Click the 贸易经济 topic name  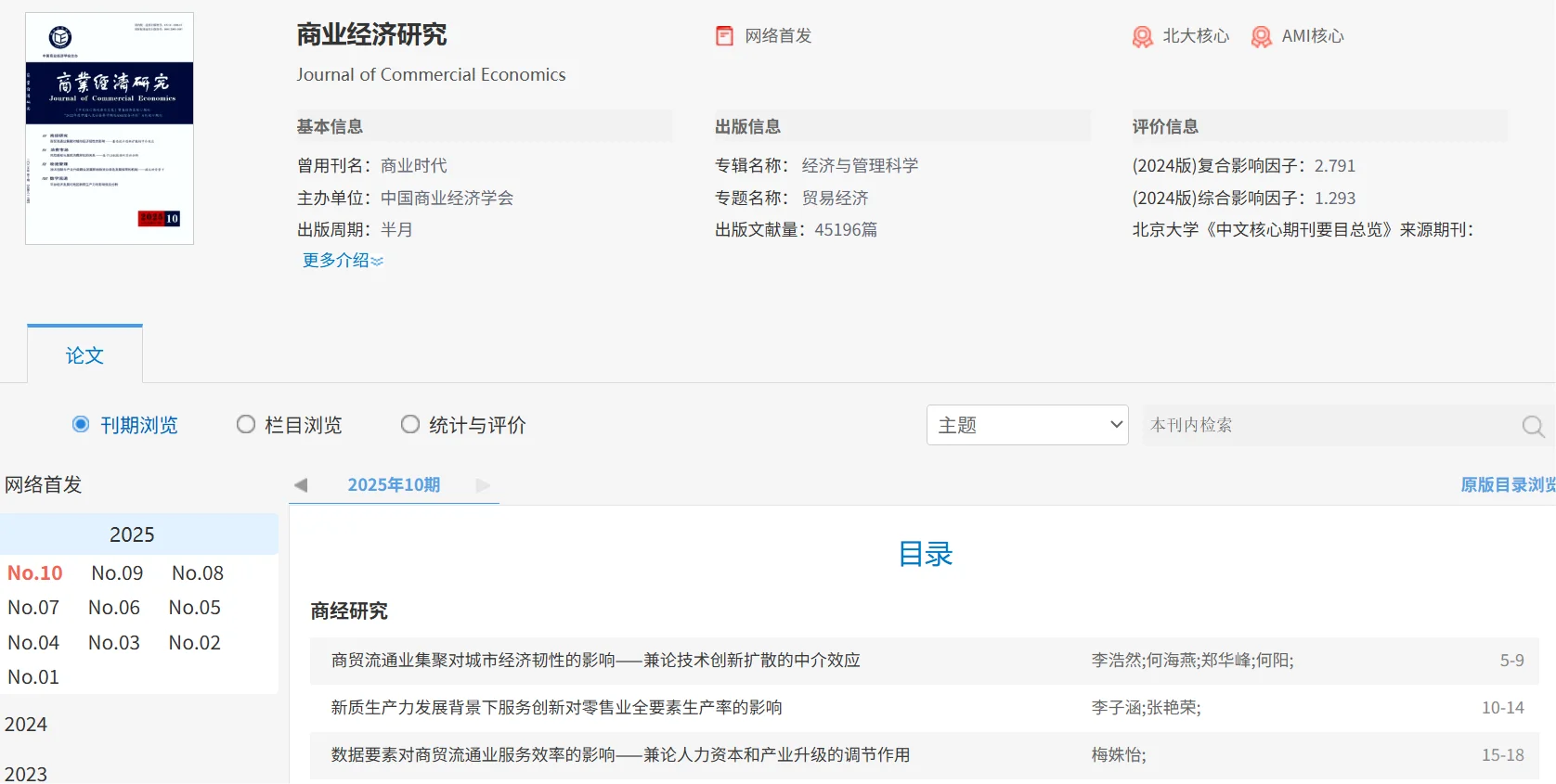[x=836, y=199]
